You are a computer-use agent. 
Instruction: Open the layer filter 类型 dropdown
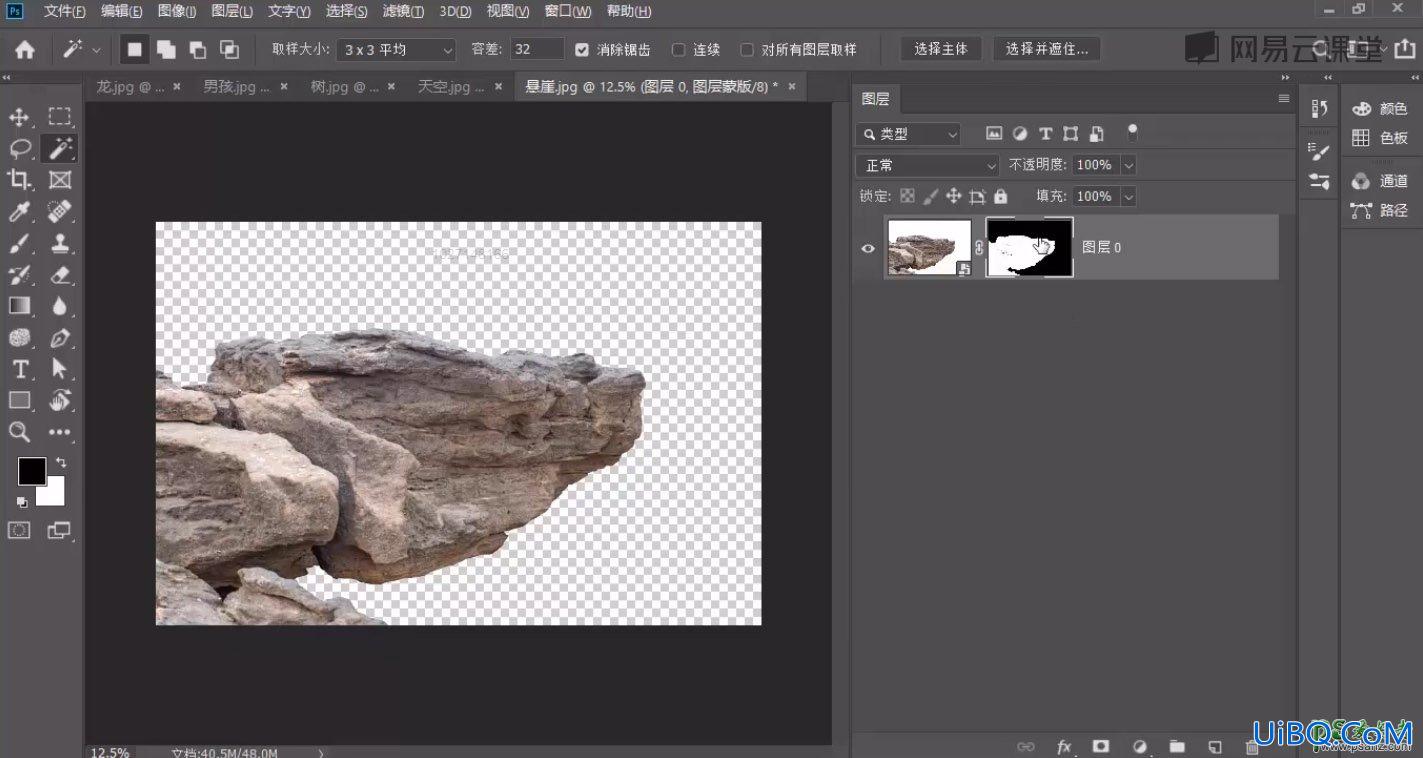(908, 133)
